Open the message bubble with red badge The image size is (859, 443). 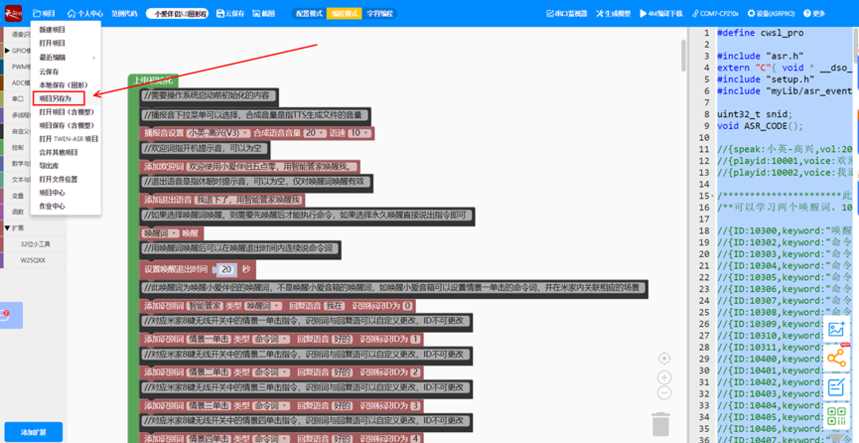pos(11,315)
